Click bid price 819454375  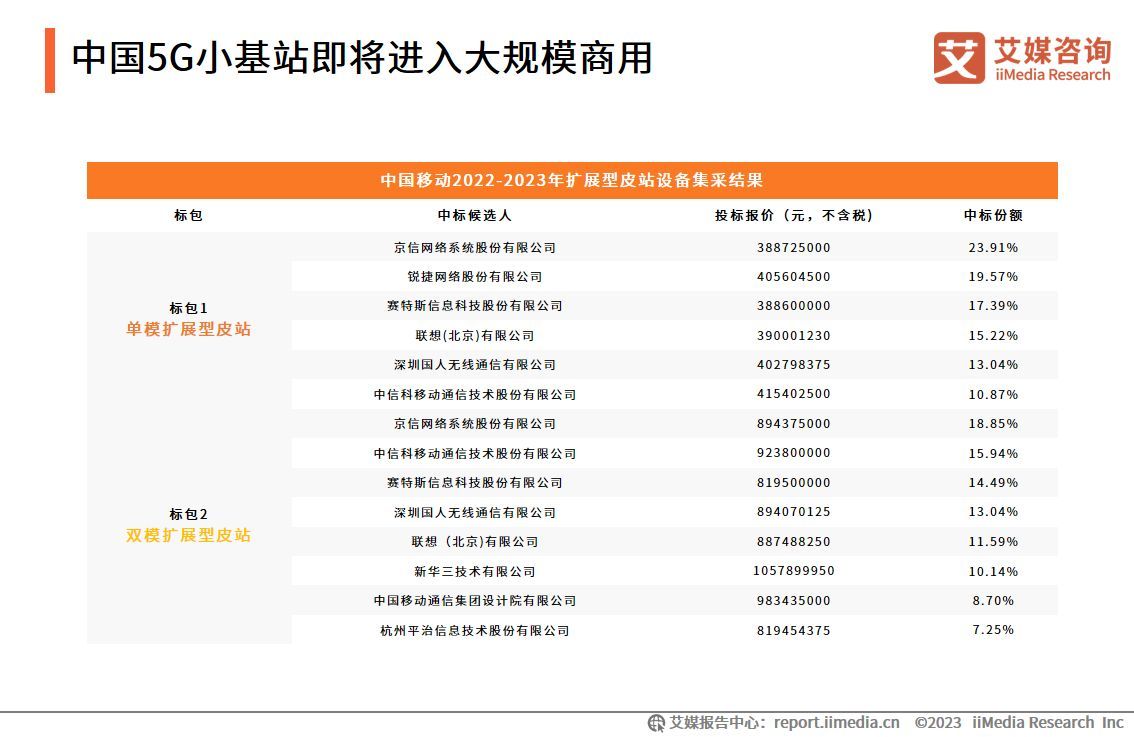click(x=794, y=631)
